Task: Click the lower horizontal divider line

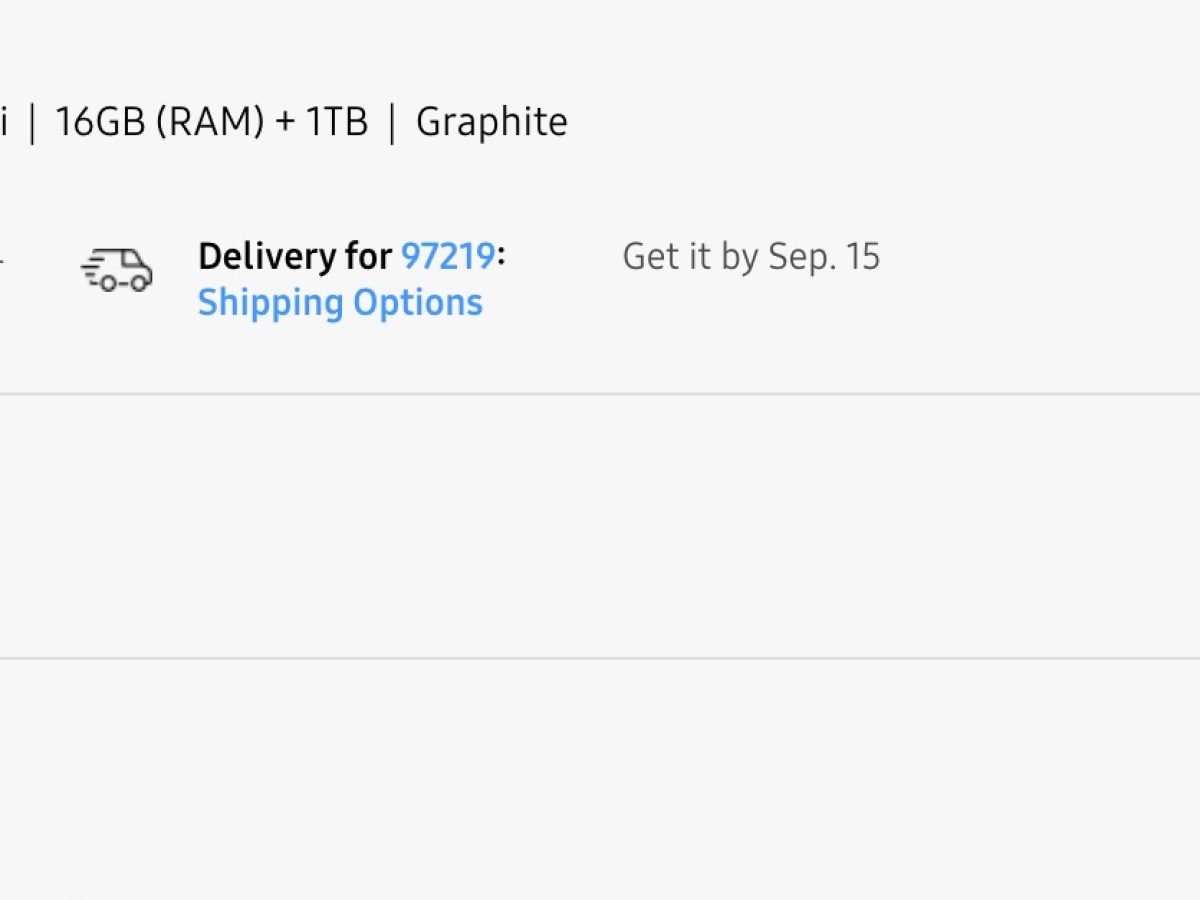Action: (x=600, y=658)
